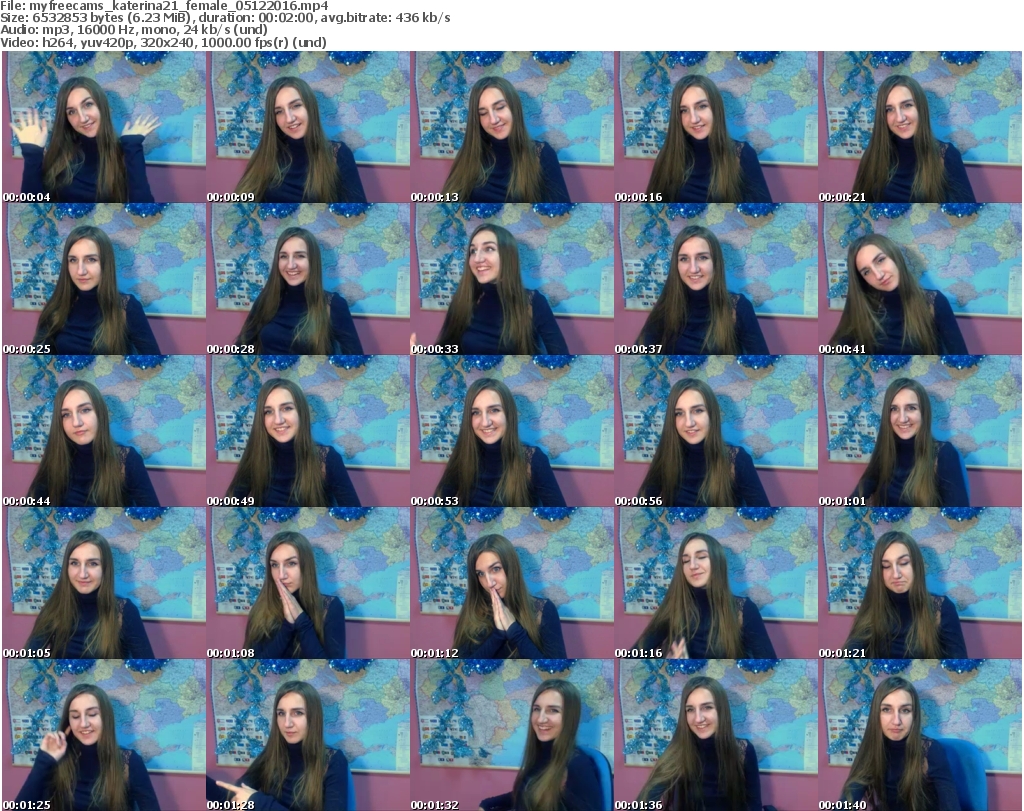This screenshot has height=811, width=1024.
Task: Click the frame stamped 00:01:25
Action: (104, 735)
